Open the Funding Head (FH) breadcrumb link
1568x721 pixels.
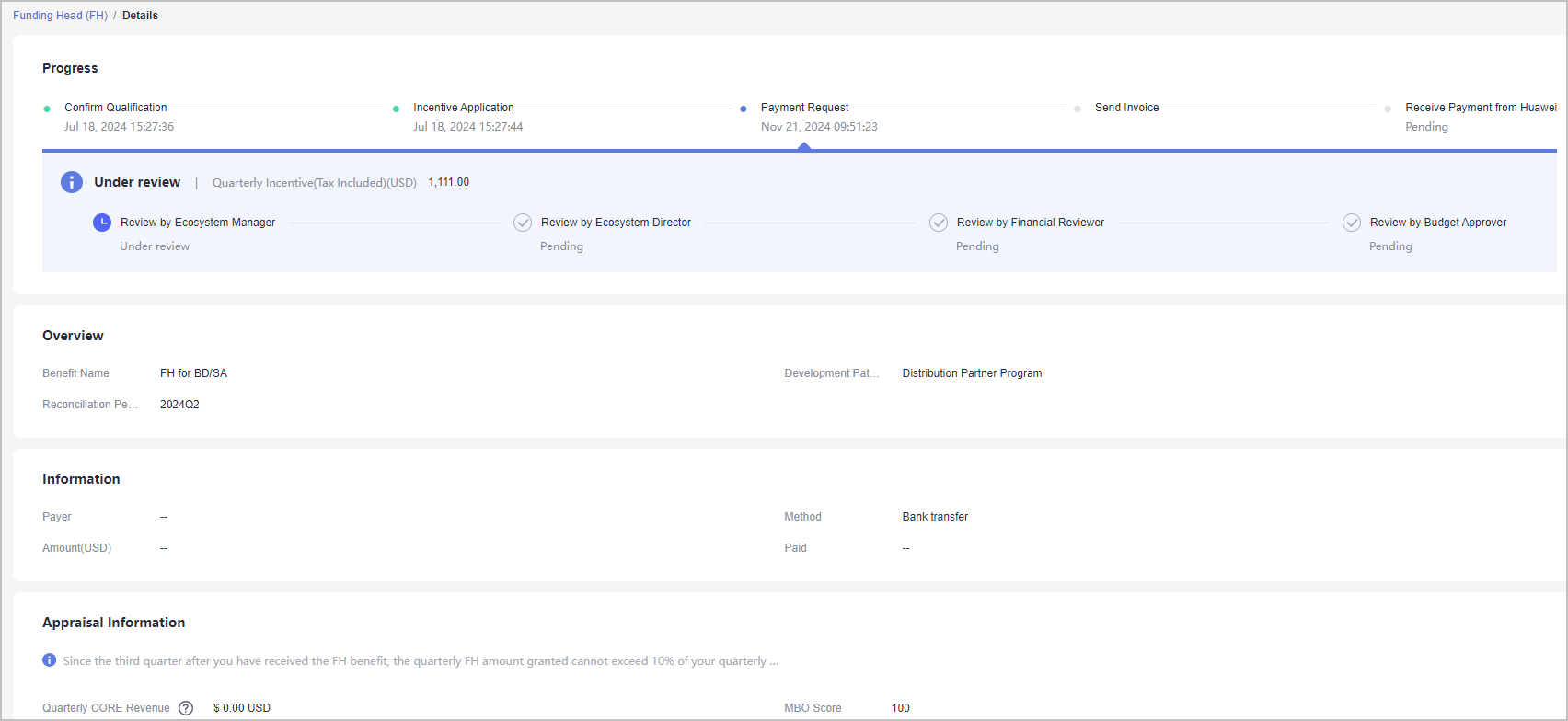point(60,16)
